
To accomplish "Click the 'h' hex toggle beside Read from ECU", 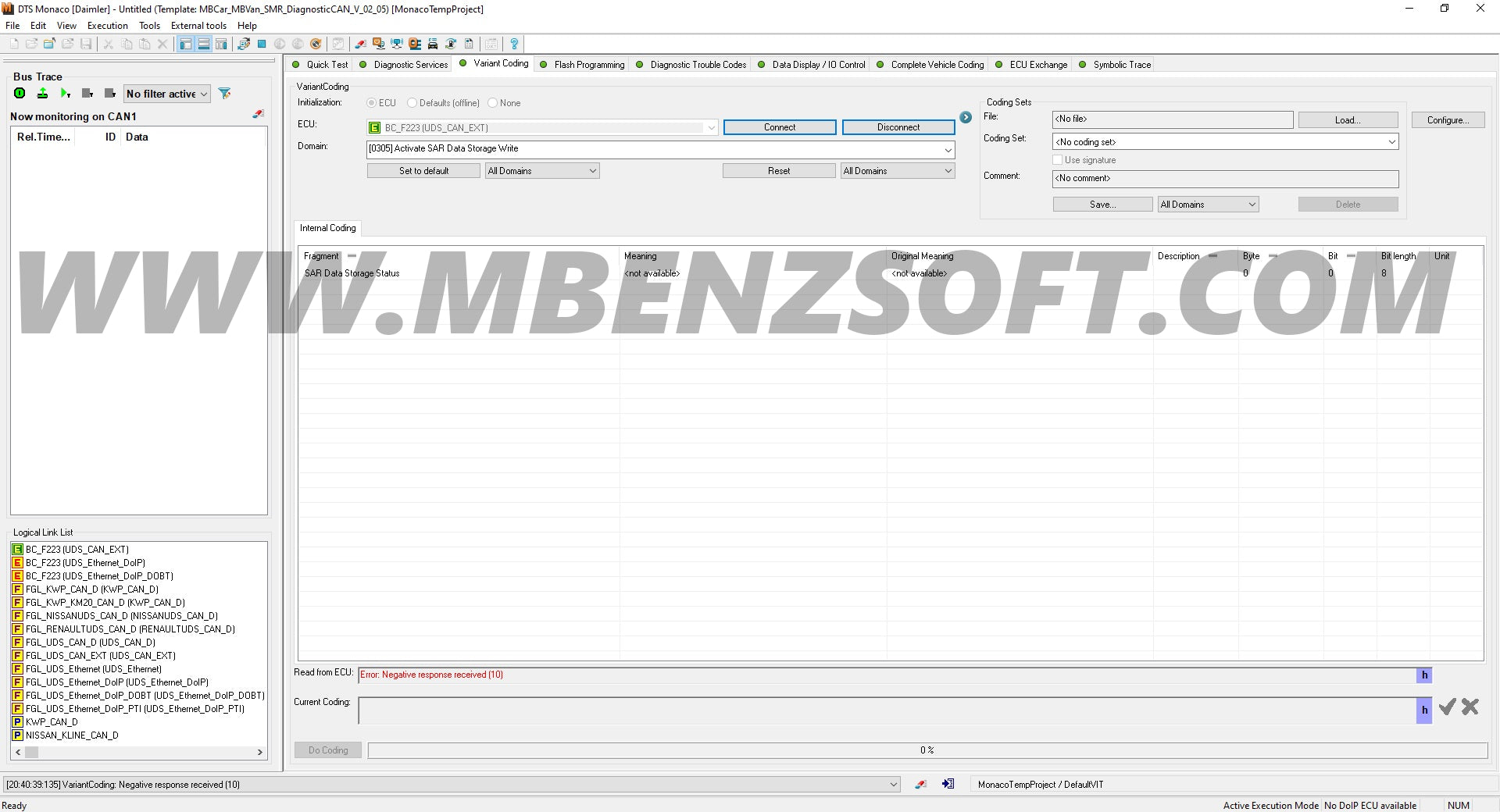I will tap(1424, 675).
